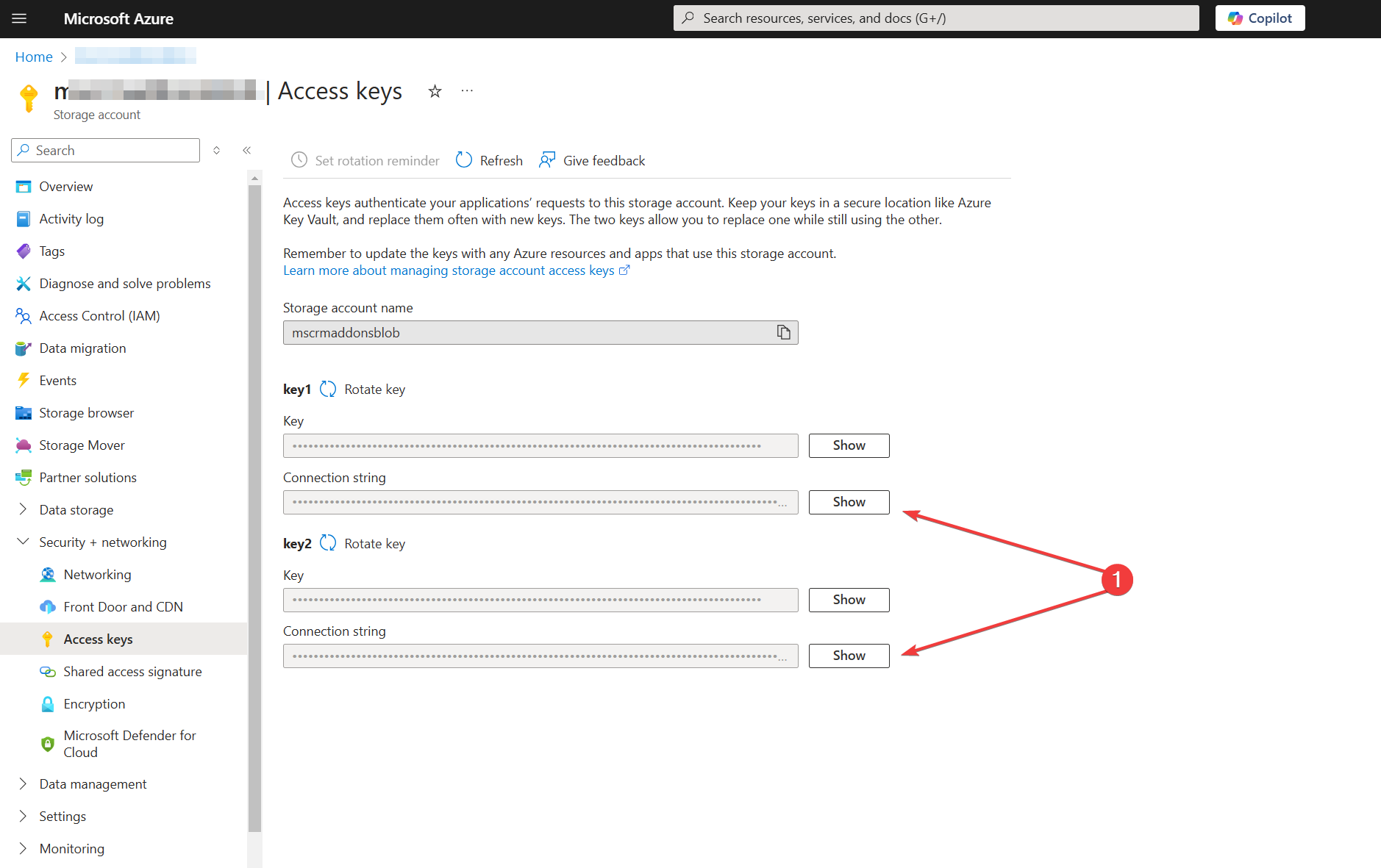Click the Storage browser icon
1381x868 pixels.
(x=24, y=413)
